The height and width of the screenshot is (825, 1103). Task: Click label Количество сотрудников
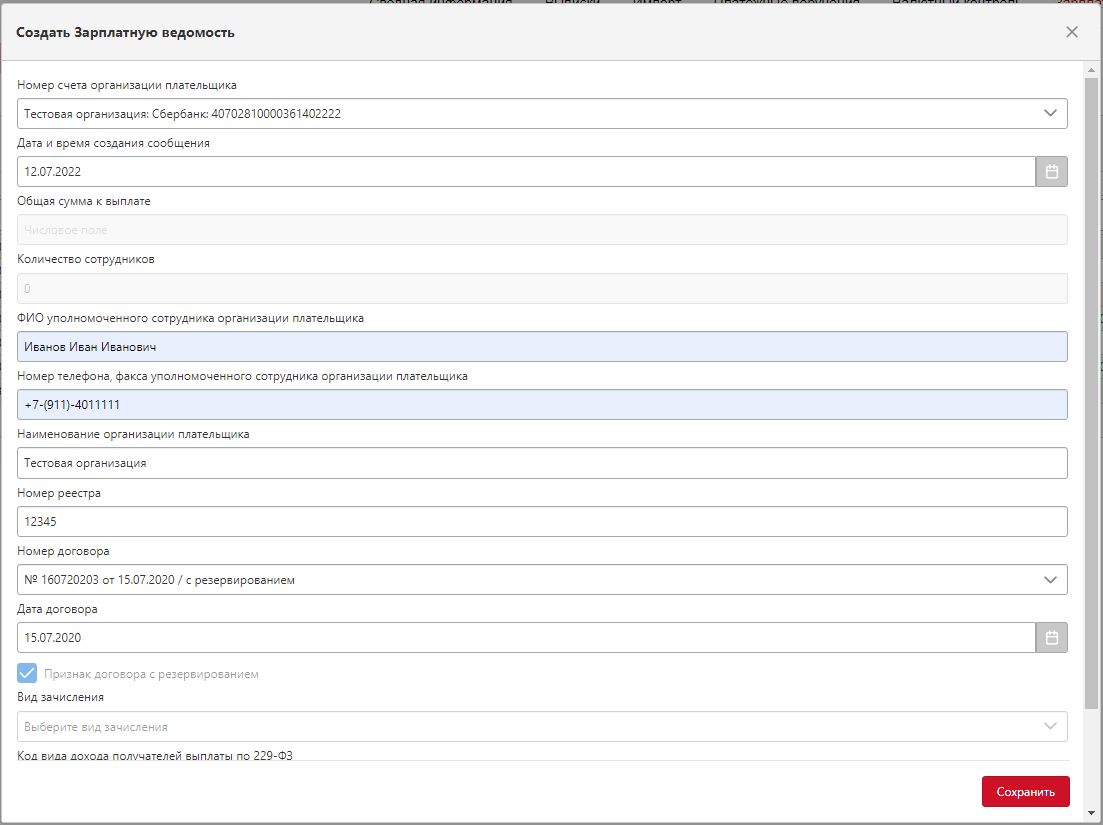[x=86, y=259]
